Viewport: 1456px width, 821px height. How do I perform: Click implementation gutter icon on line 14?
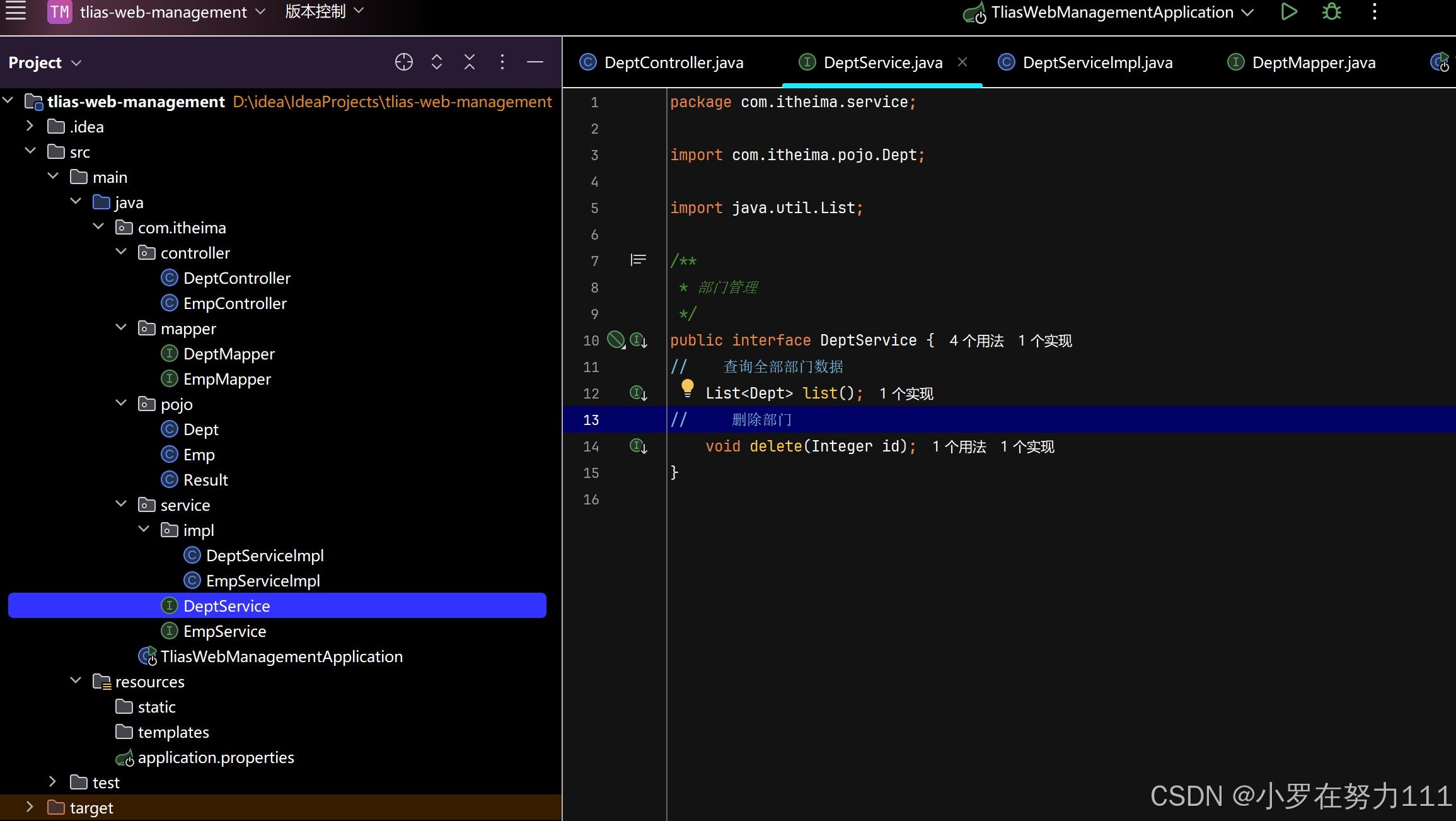tap(638, 446)
